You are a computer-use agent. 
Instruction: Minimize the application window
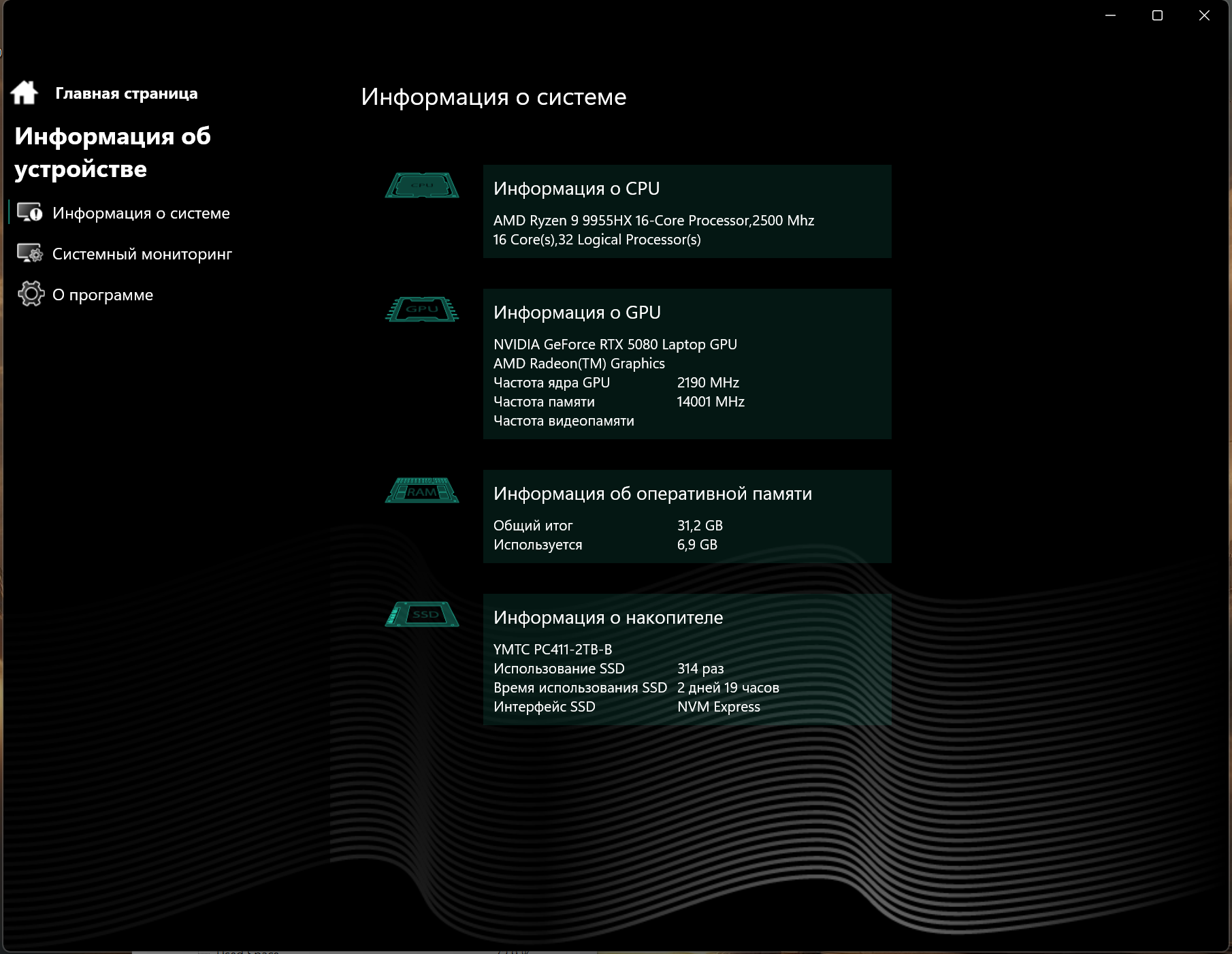coord(1111,15)
